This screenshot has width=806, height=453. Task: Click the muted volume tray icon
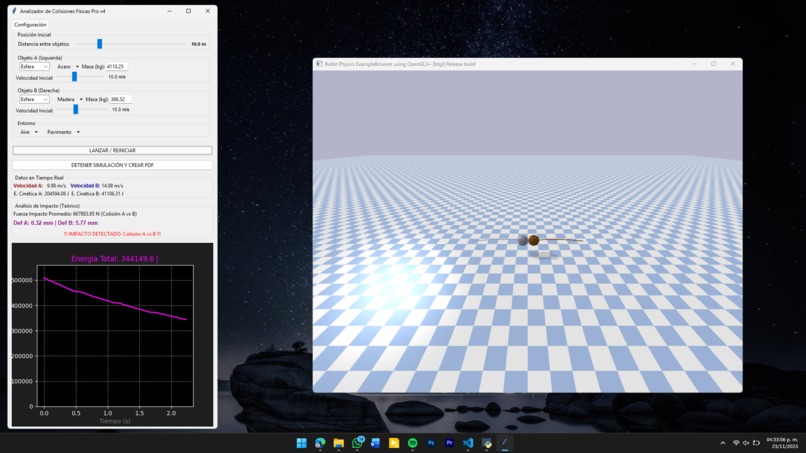(x=746, y=443)
